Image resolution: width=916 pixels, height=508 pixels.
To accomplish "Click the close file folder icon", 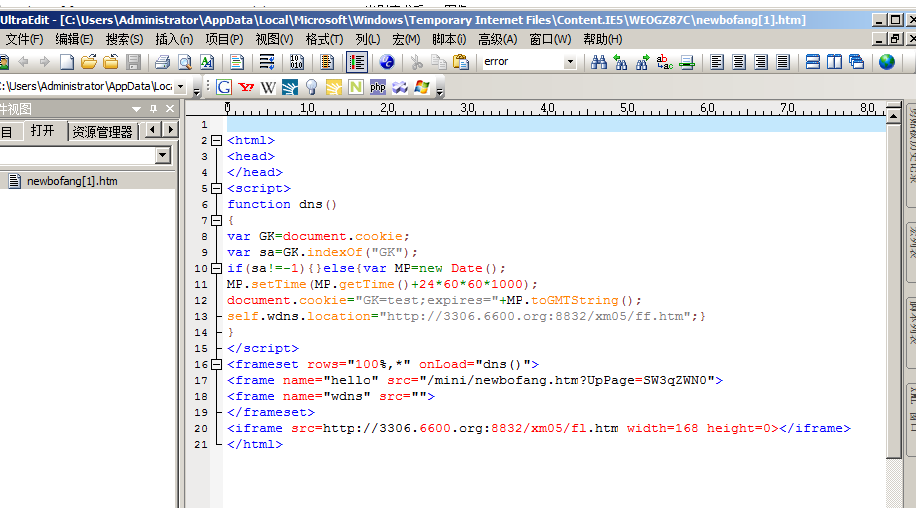I will pos(110,62).
